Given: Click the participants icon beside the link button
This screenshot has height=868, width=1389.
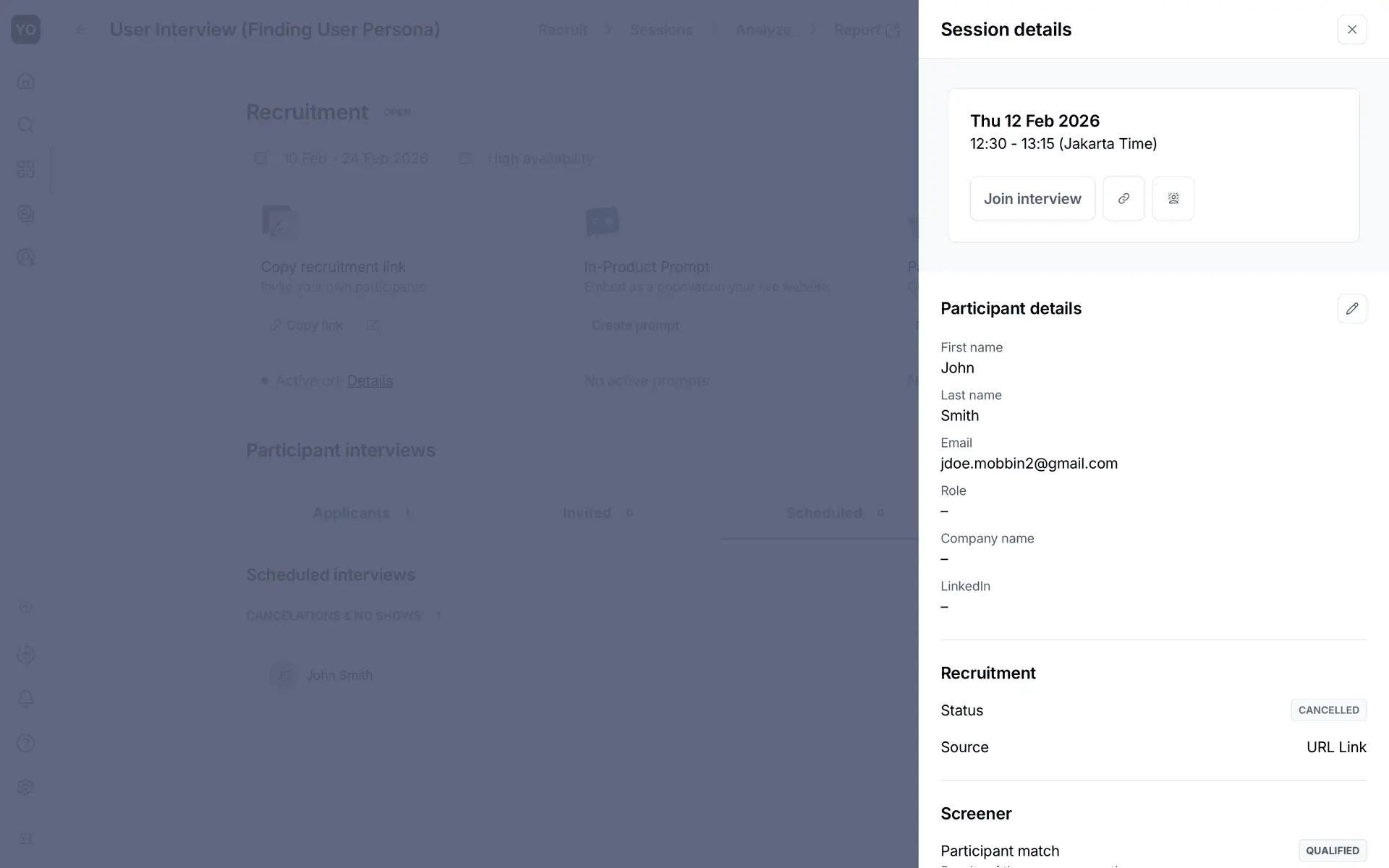Looking at the screenshot, I should (1173, 198).
